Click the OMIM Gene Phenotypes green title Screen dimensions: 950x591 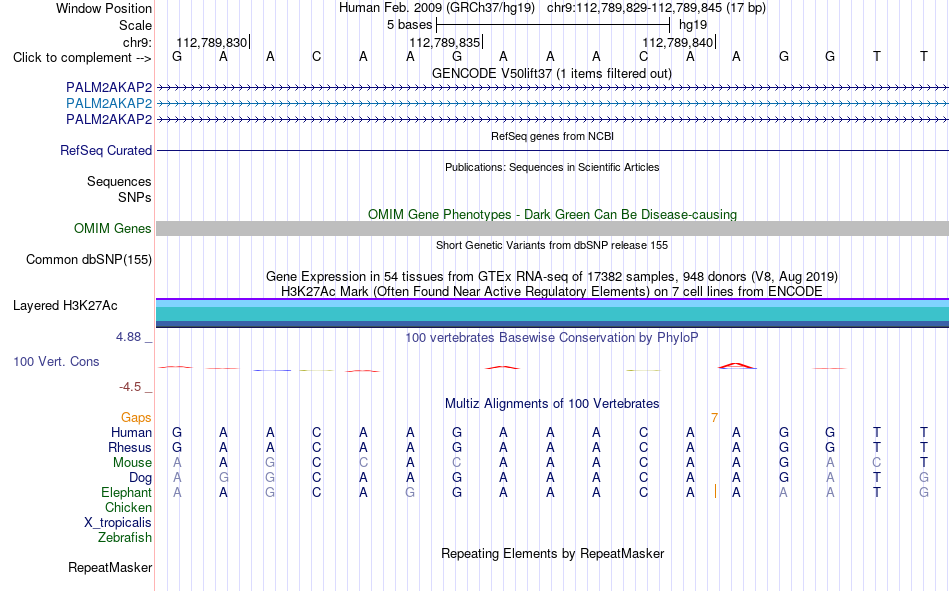coord(553,215)
